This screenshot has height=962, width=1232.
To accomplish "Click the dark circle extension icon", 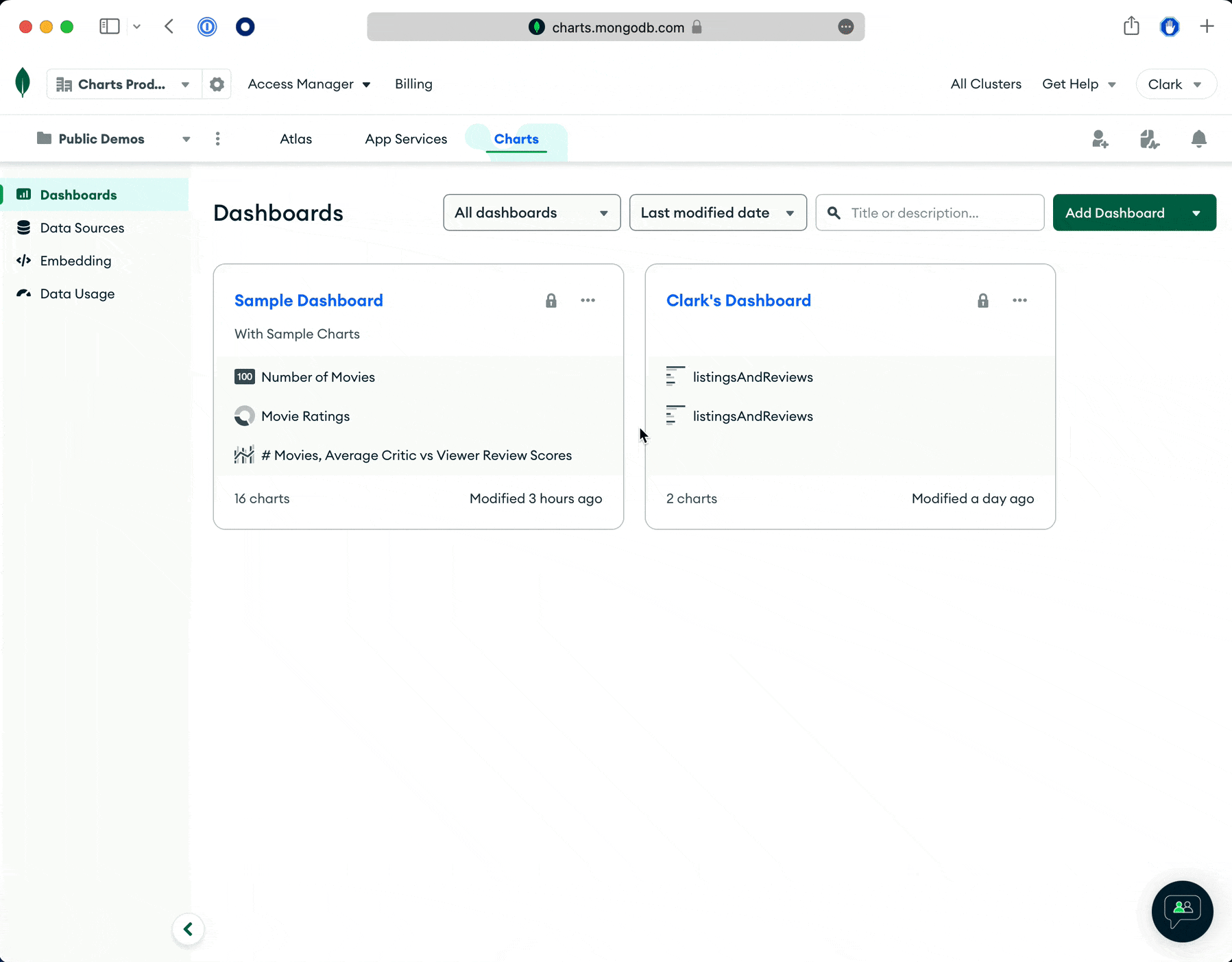I will (245, 27).
